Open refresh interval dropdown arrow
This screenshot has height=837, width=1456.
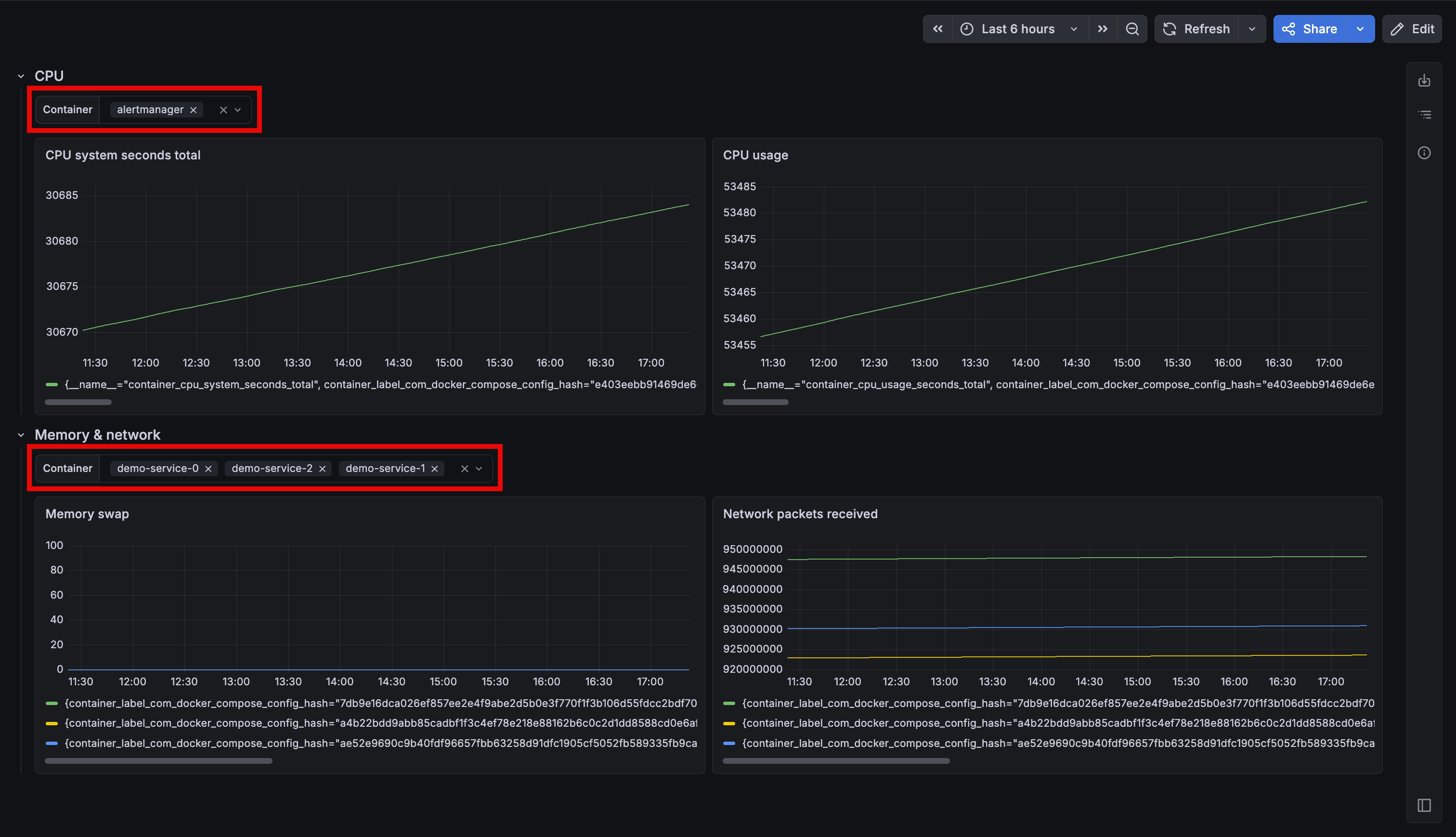point(1251,29)
